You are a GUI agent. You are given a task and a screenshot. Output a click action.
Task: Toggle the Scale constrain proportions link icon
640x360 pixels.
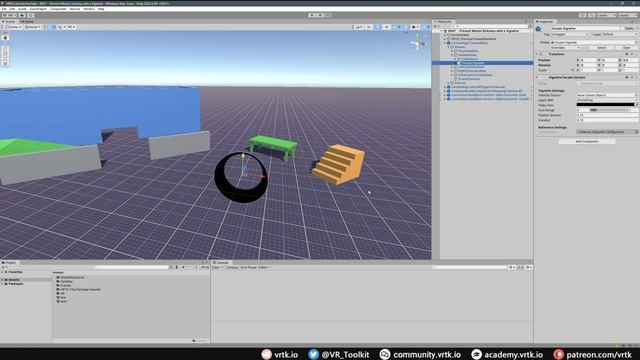coord(573,70)
